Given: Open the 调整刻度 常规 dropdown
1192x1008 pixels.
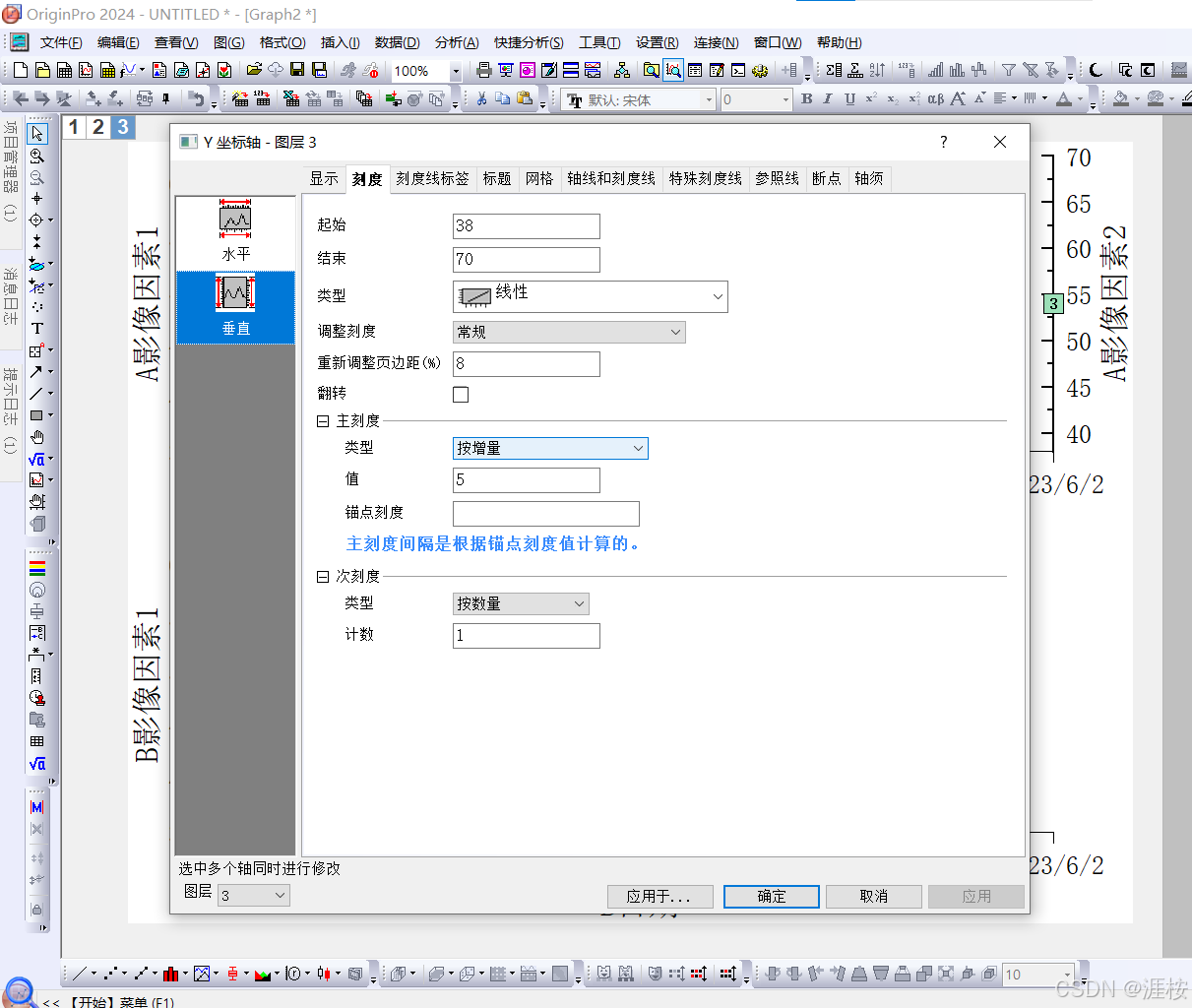Looking at the screenshot, I should (569, 332).
